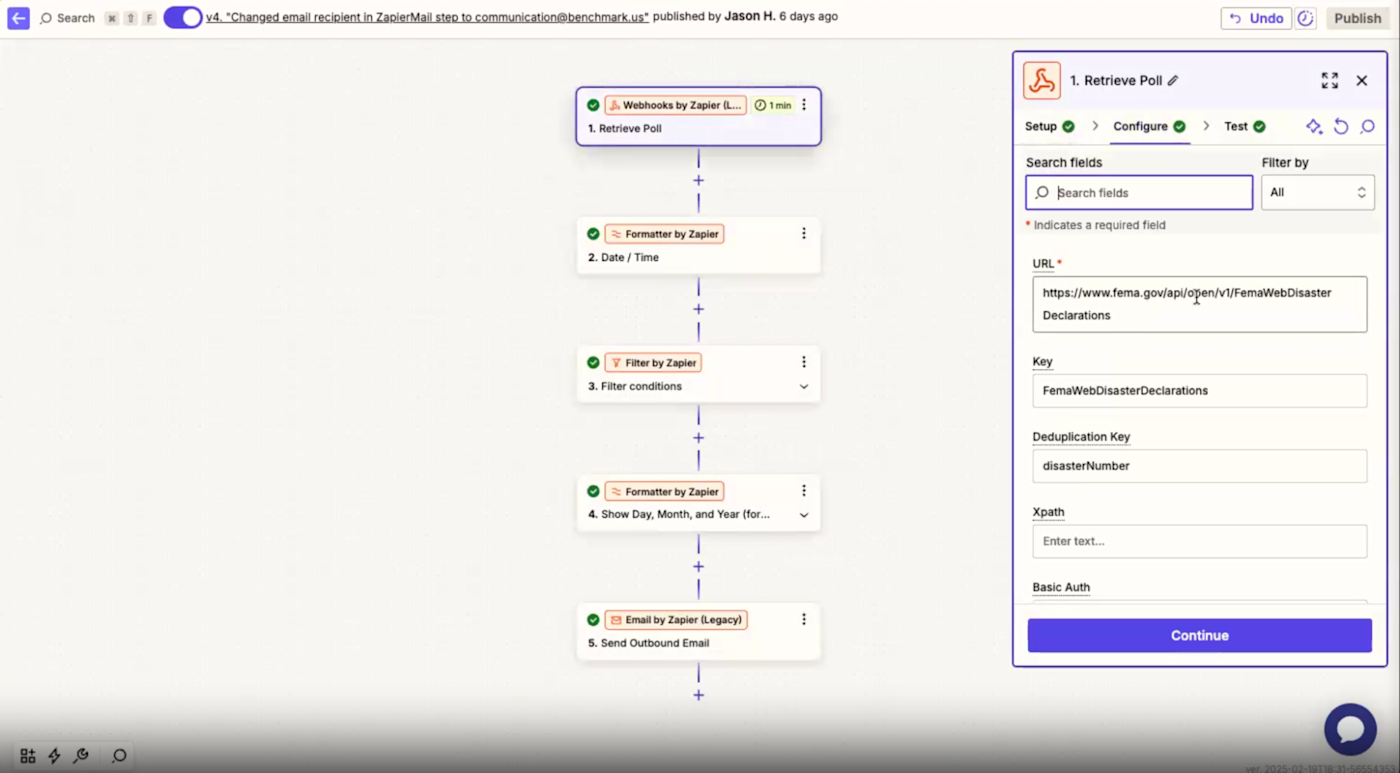Switch to the Configure tab
The height and width of the screenshot is (773, 1400).
click(1150, 127)
